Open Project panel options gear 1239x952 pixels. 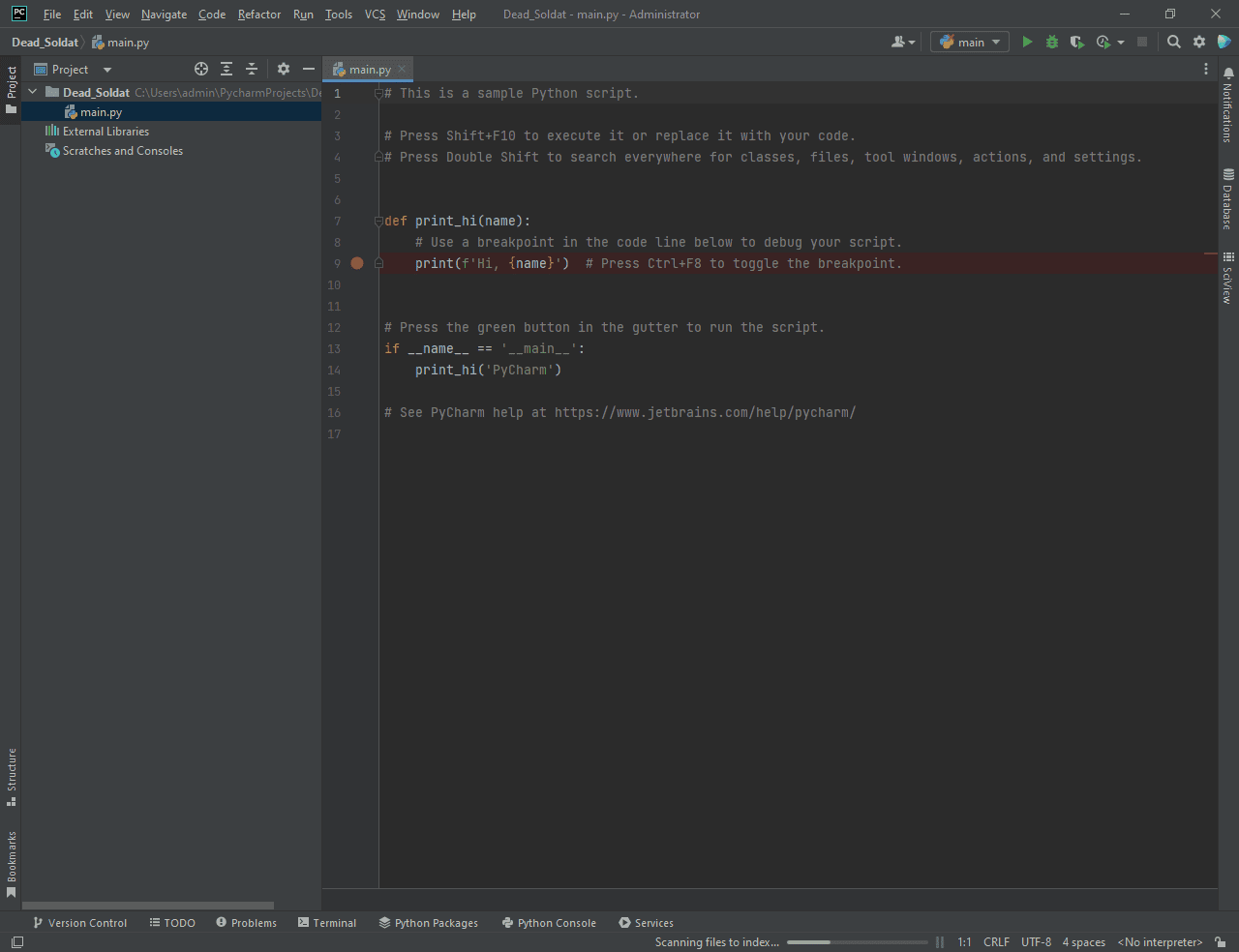[x=284, y=69]
